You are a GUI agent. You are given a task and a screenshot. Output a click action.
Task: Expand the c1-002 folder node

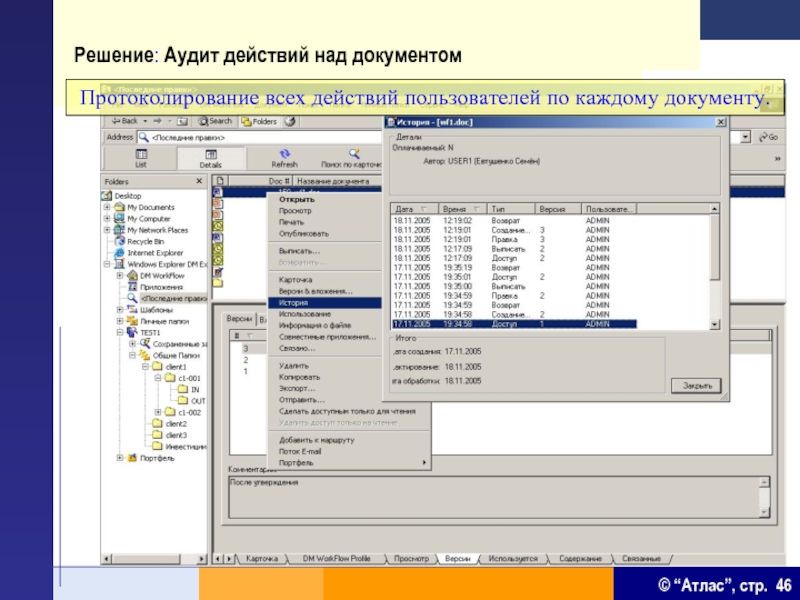(x=158, y=412)
